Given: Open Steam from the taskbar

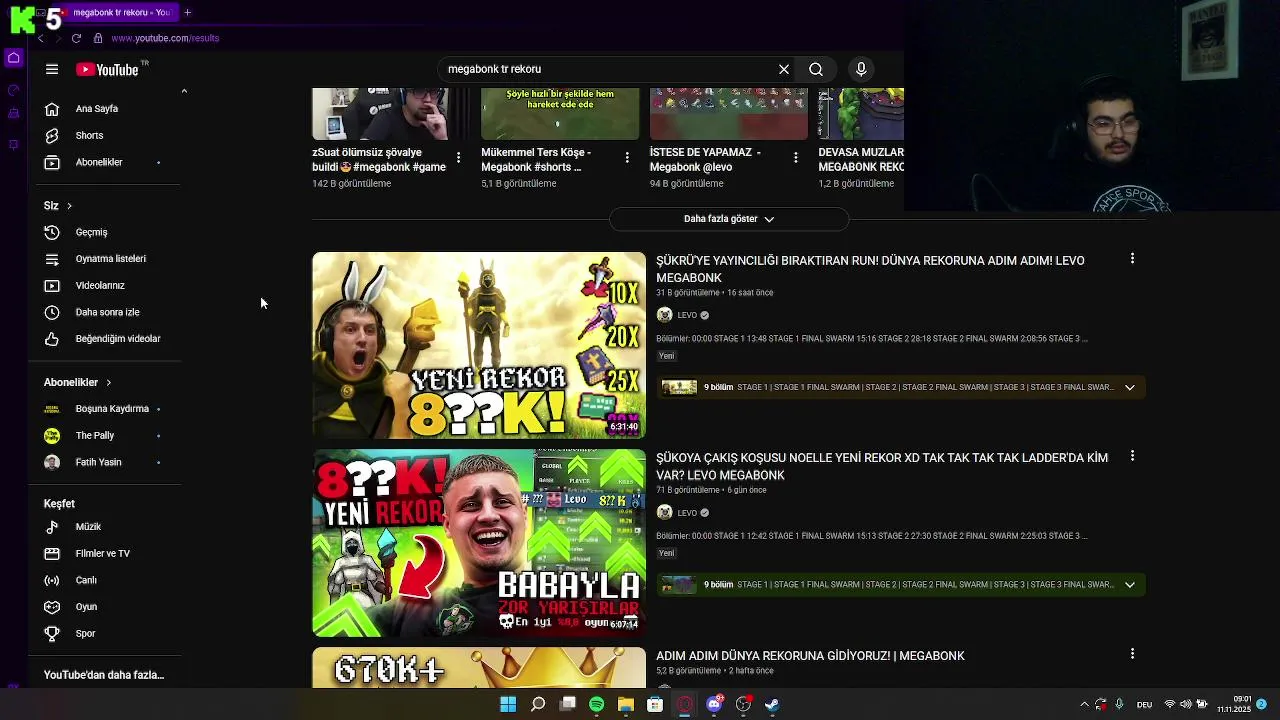Looking at the screenshot, I should pos(772,704).
